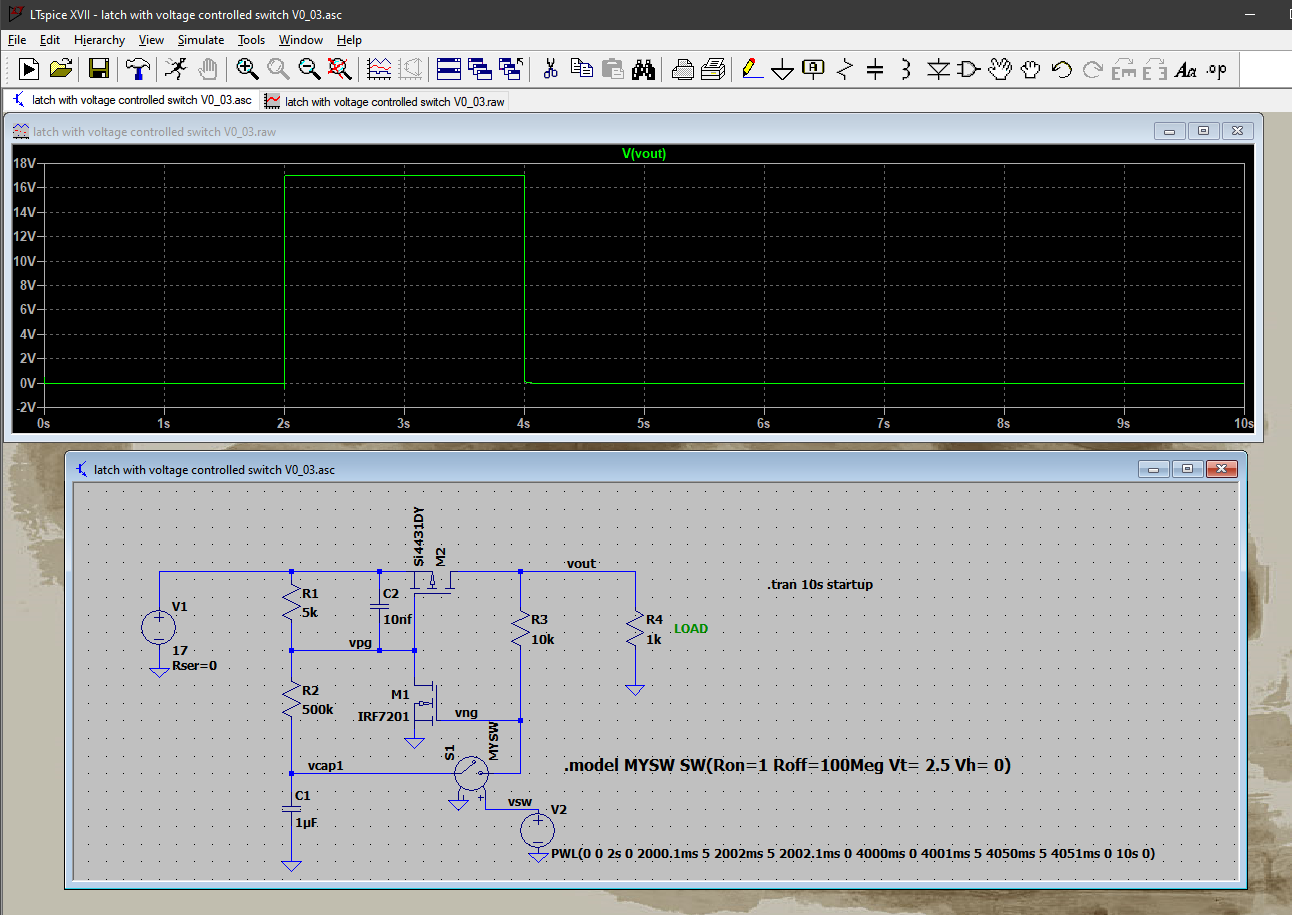Viewport: 1292px width, 915px height.
Task: Click the SPICE directive .op button
Action: pyautogui.click(x=1216, y=69)
